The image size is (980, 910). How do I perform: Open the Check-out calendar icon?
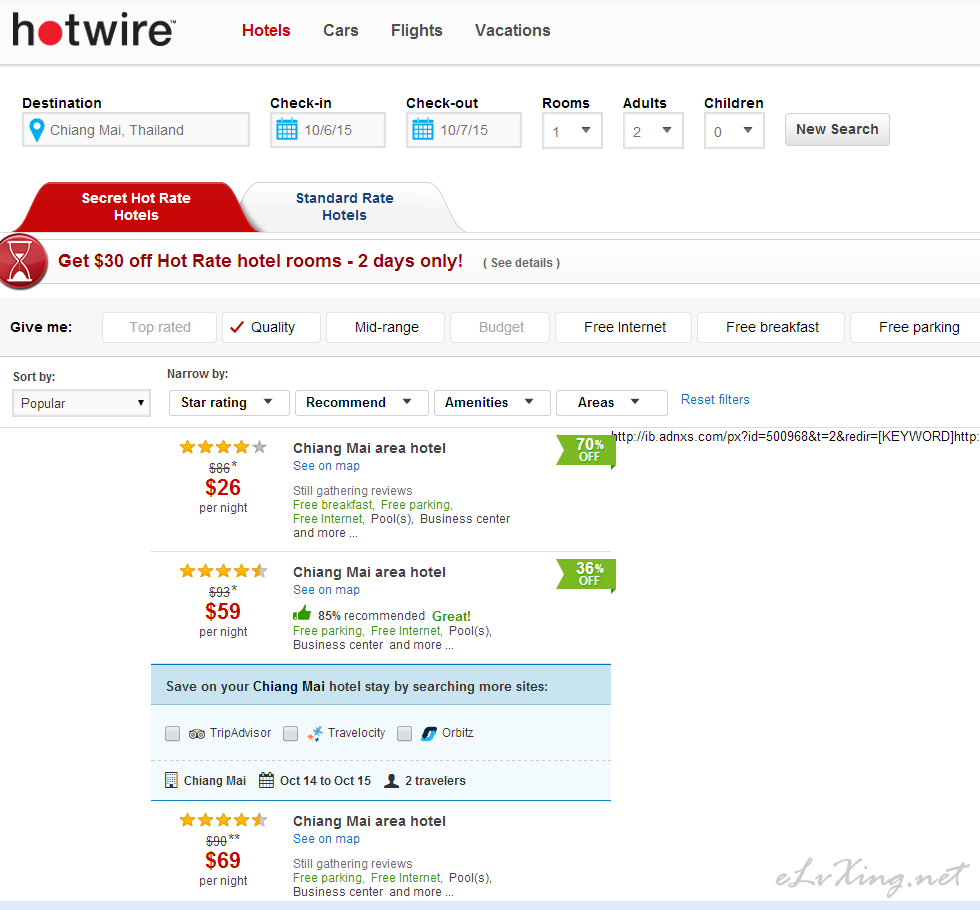(x=422, y=129)
